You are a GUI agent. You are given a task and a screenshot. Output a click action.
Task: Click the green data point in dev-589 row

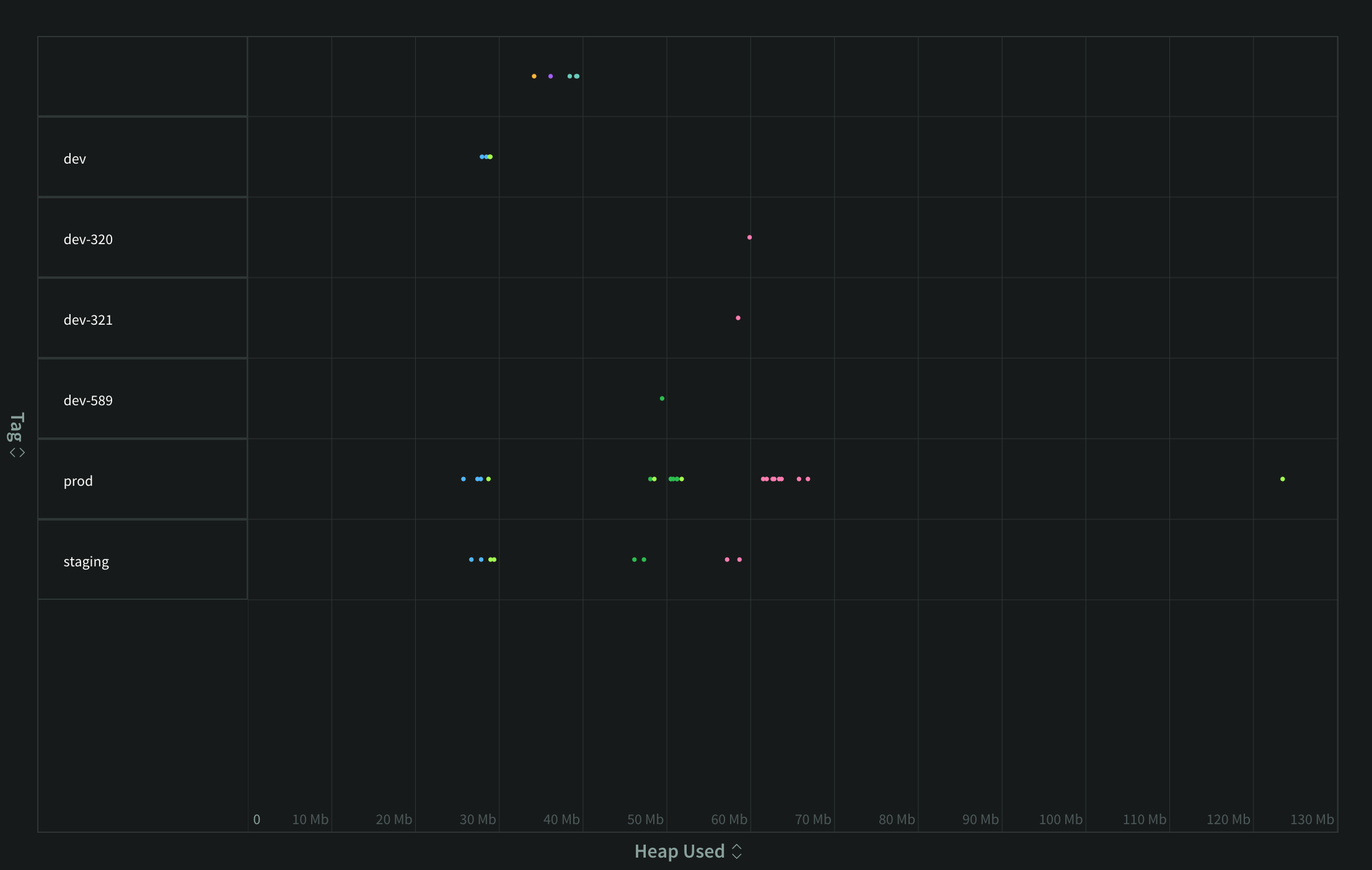pos(662,398)
